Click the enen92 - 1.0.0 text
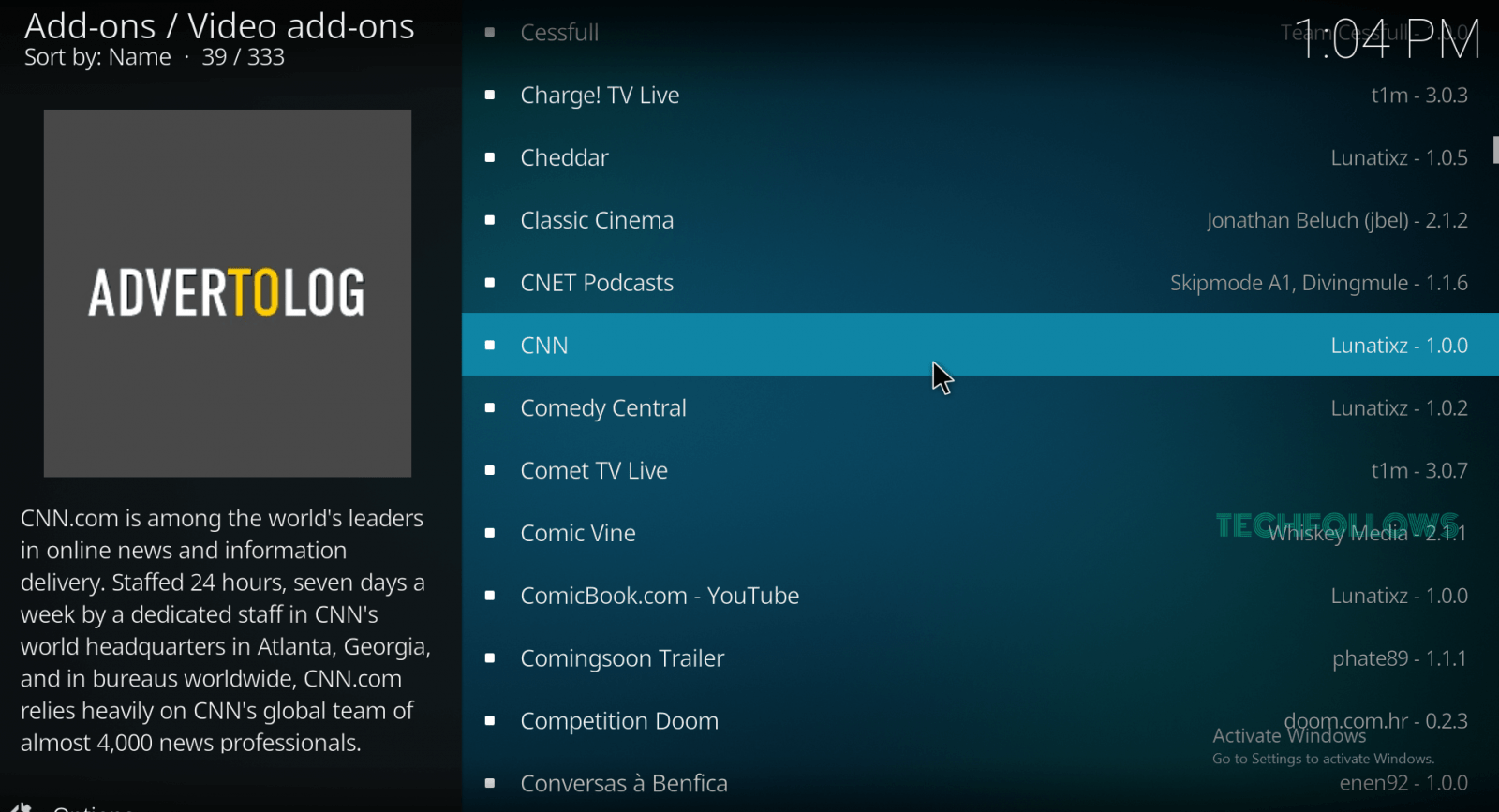 coord(1403,783)
